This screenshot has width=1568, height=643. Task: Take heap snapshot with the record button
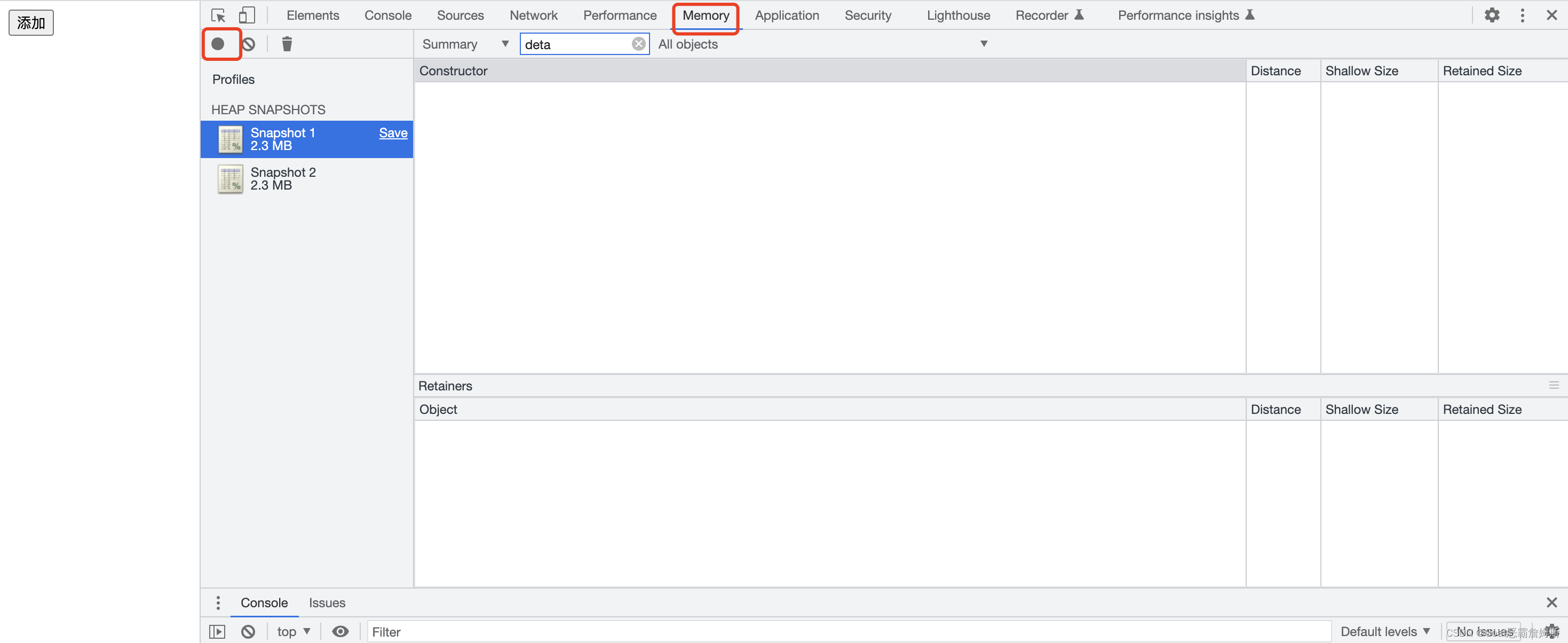218,44
